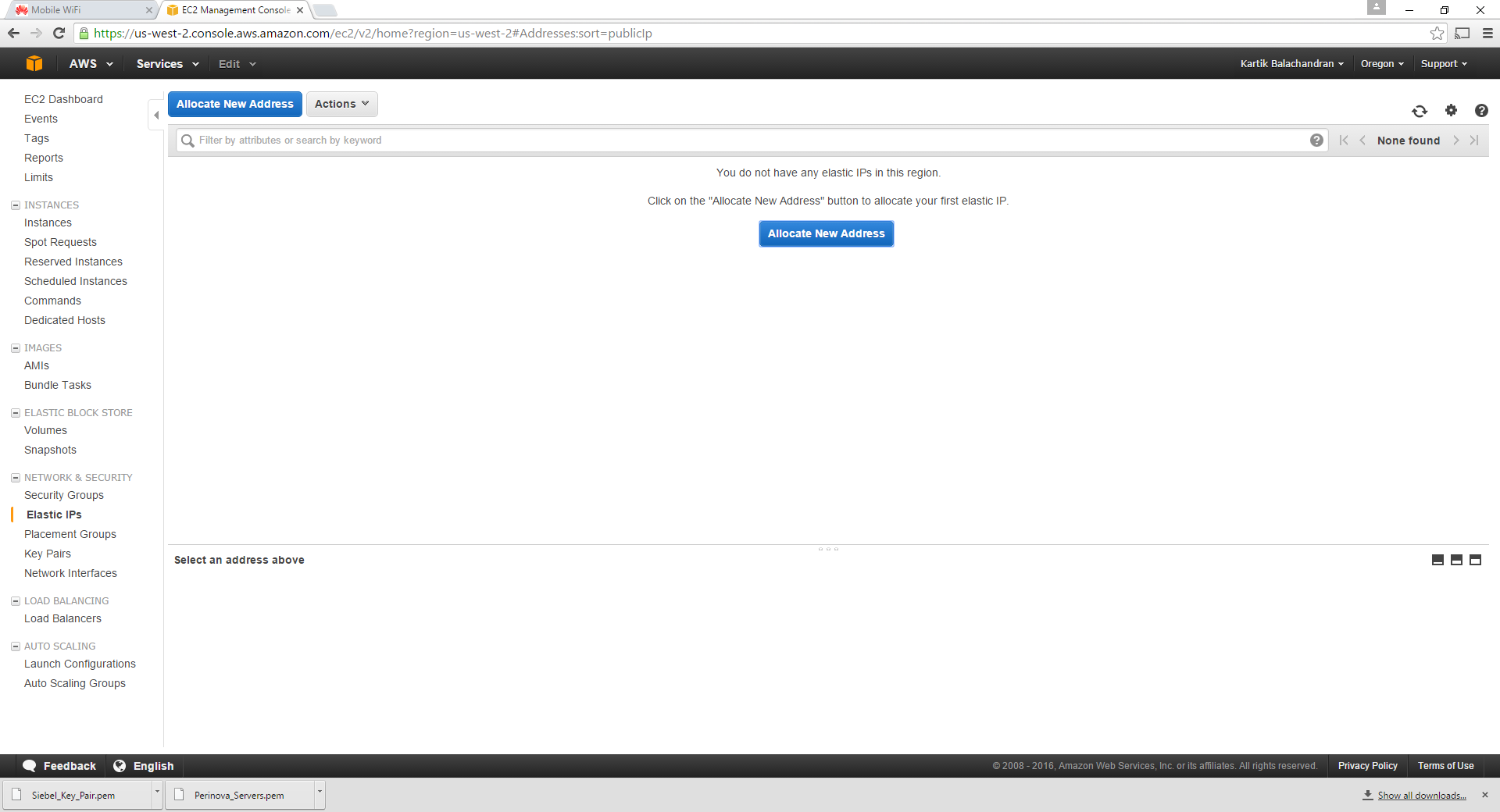Click the AWS orange cube logo

pyautogui.click(x=34, y=63)
